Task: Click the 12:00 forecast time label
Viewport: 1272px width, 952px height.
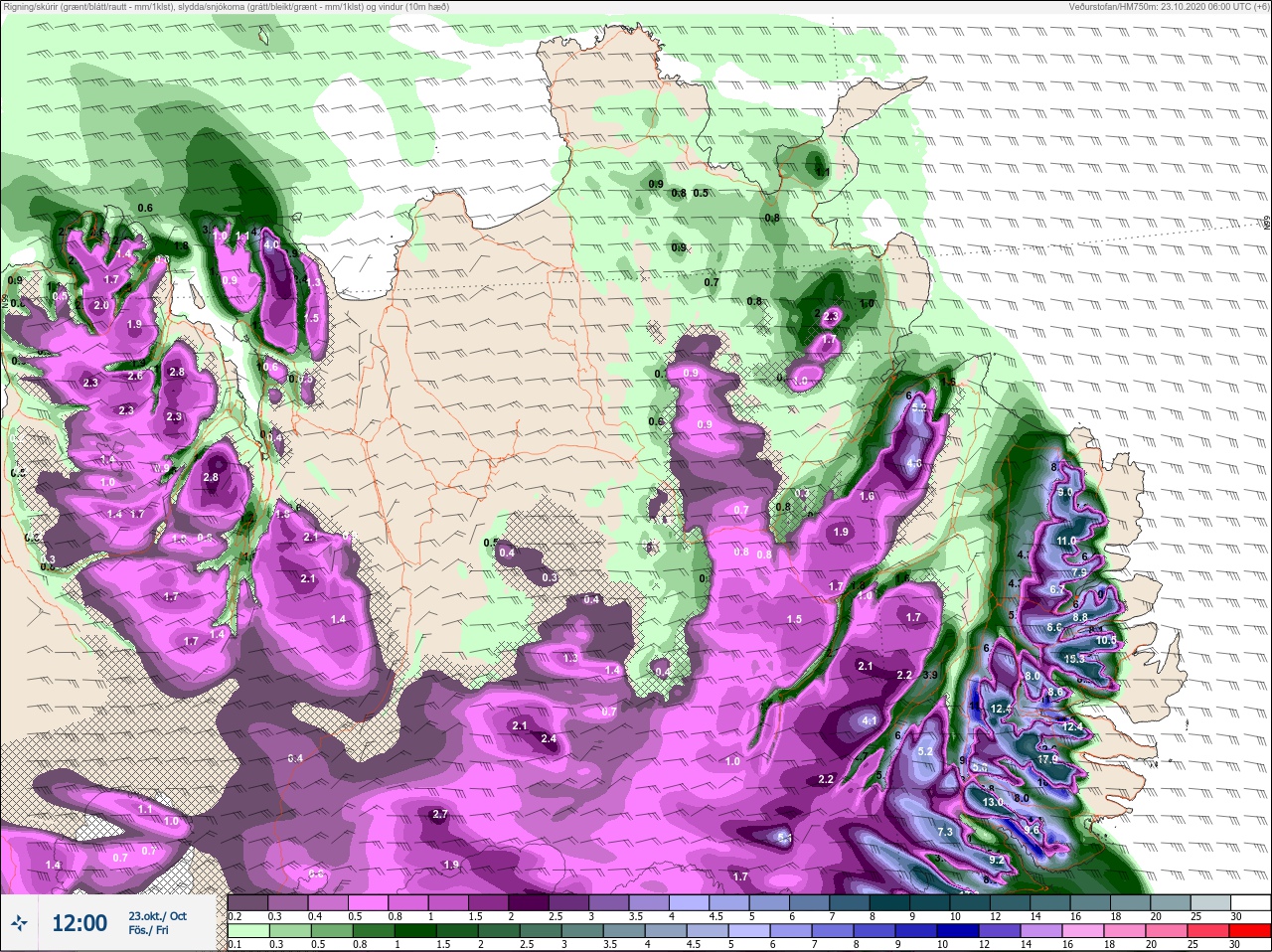Action: (x=79, y=923)
